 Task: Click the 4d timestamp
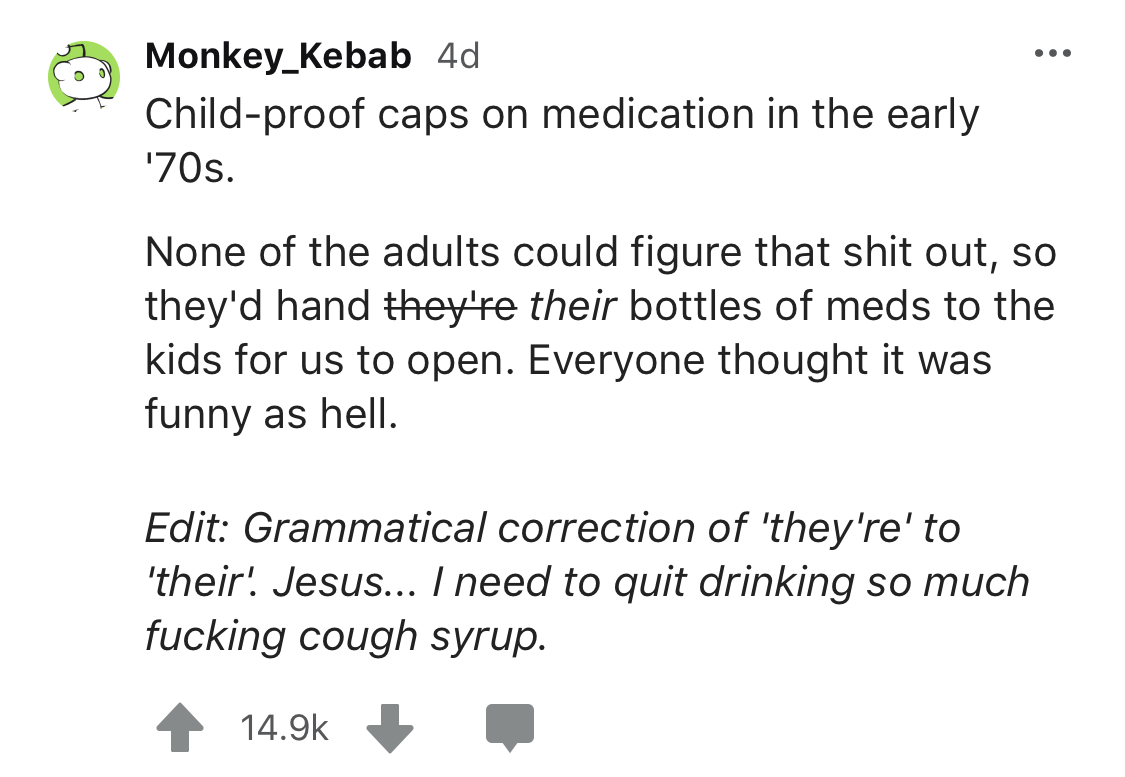[459, 56]
